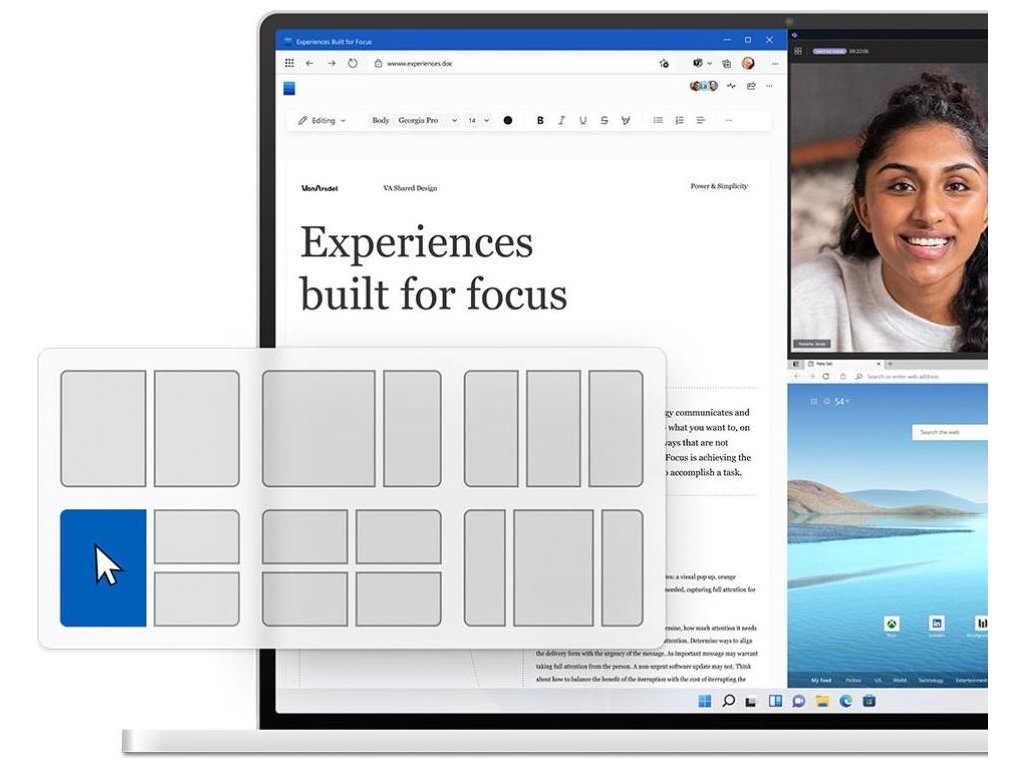The image size is (1024, 768).
Task: Launch Microsoft Edge from the taskbar
Action: point(845,701)
